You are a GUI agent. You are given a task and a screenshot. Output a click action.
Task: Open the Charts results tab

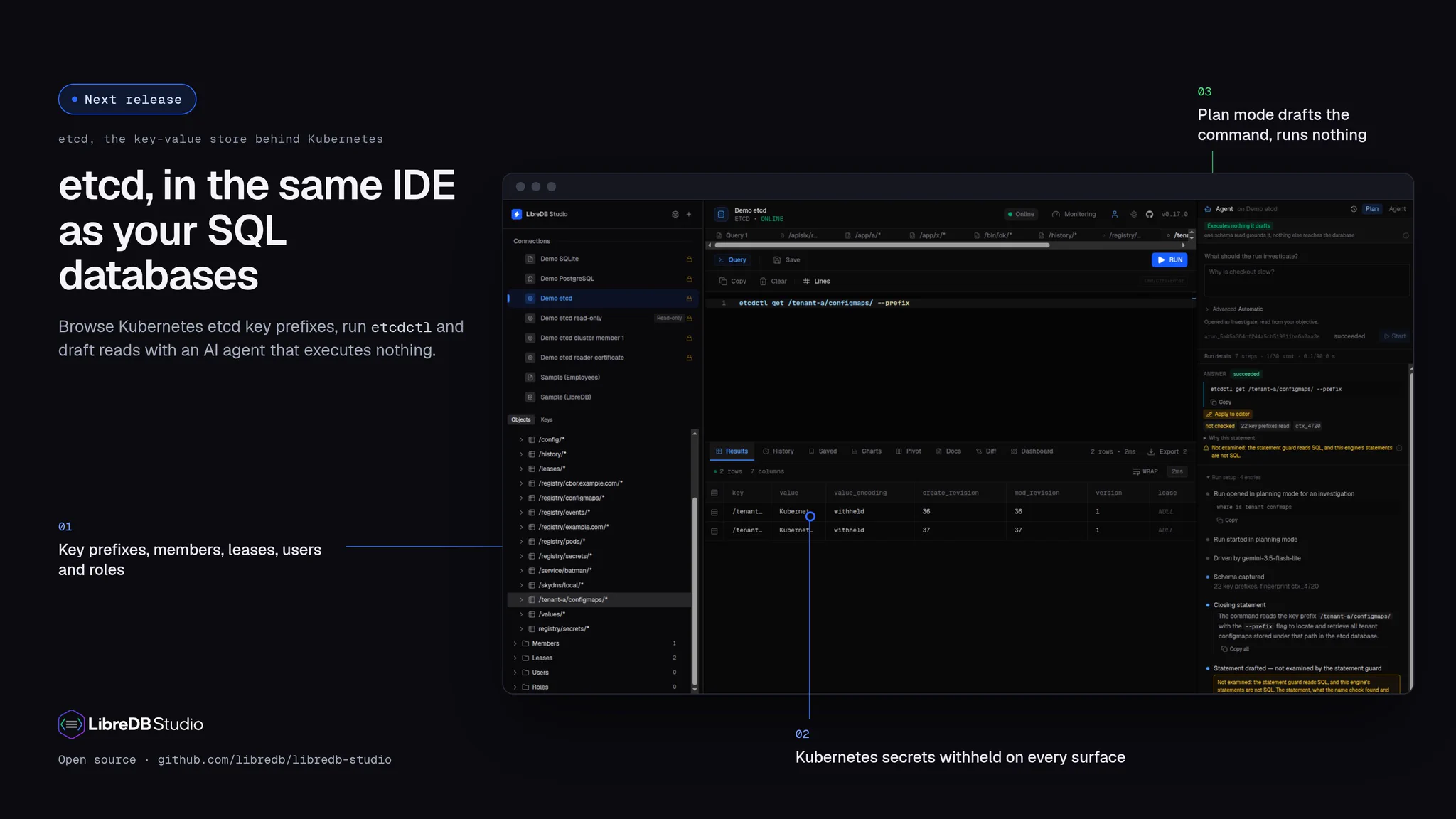point(866,451)
